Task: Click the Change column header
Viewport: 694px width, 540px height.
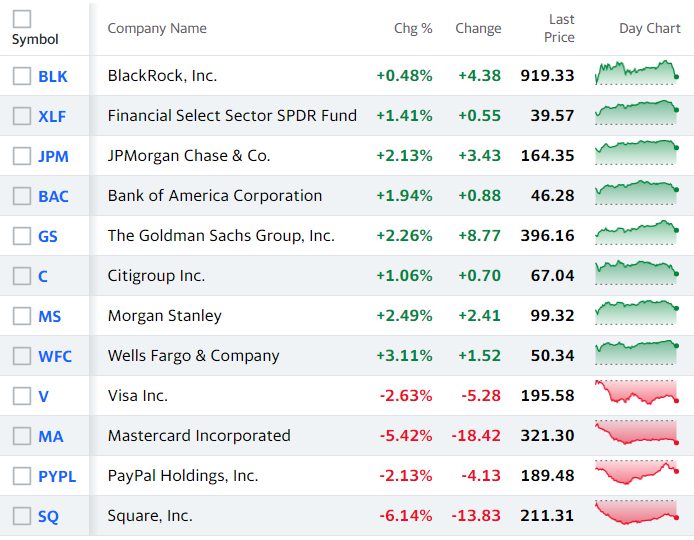Action: click(x=478, y=28)
